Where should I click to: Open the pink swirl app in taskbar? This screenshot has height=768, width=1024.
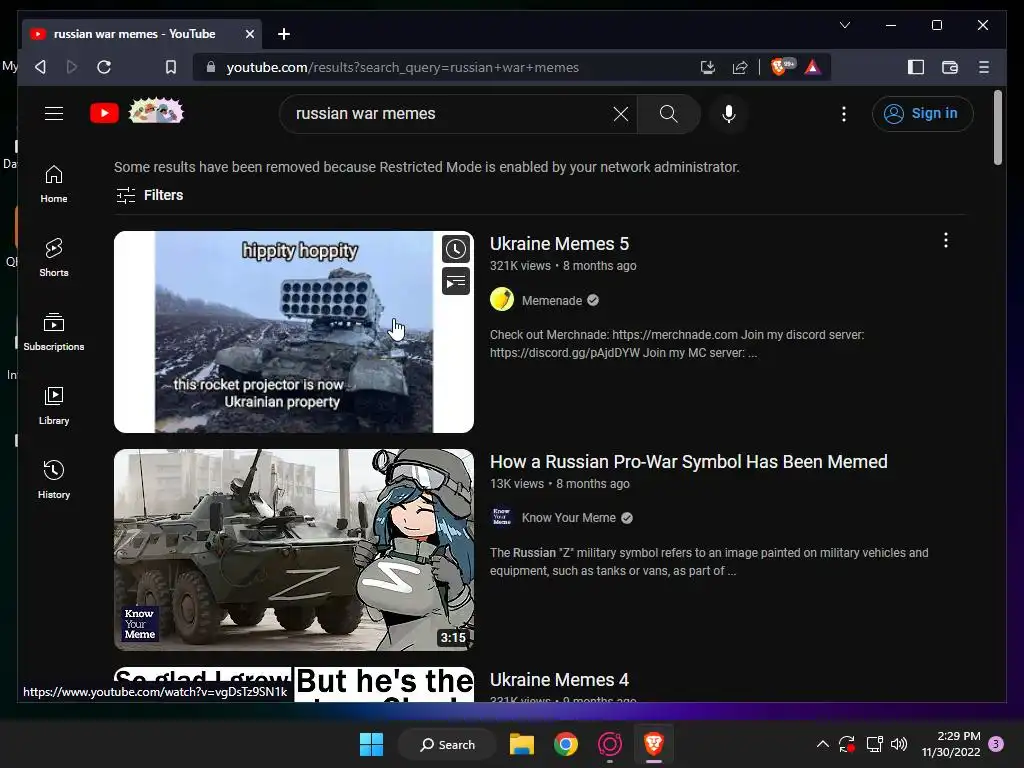point(609,744)
